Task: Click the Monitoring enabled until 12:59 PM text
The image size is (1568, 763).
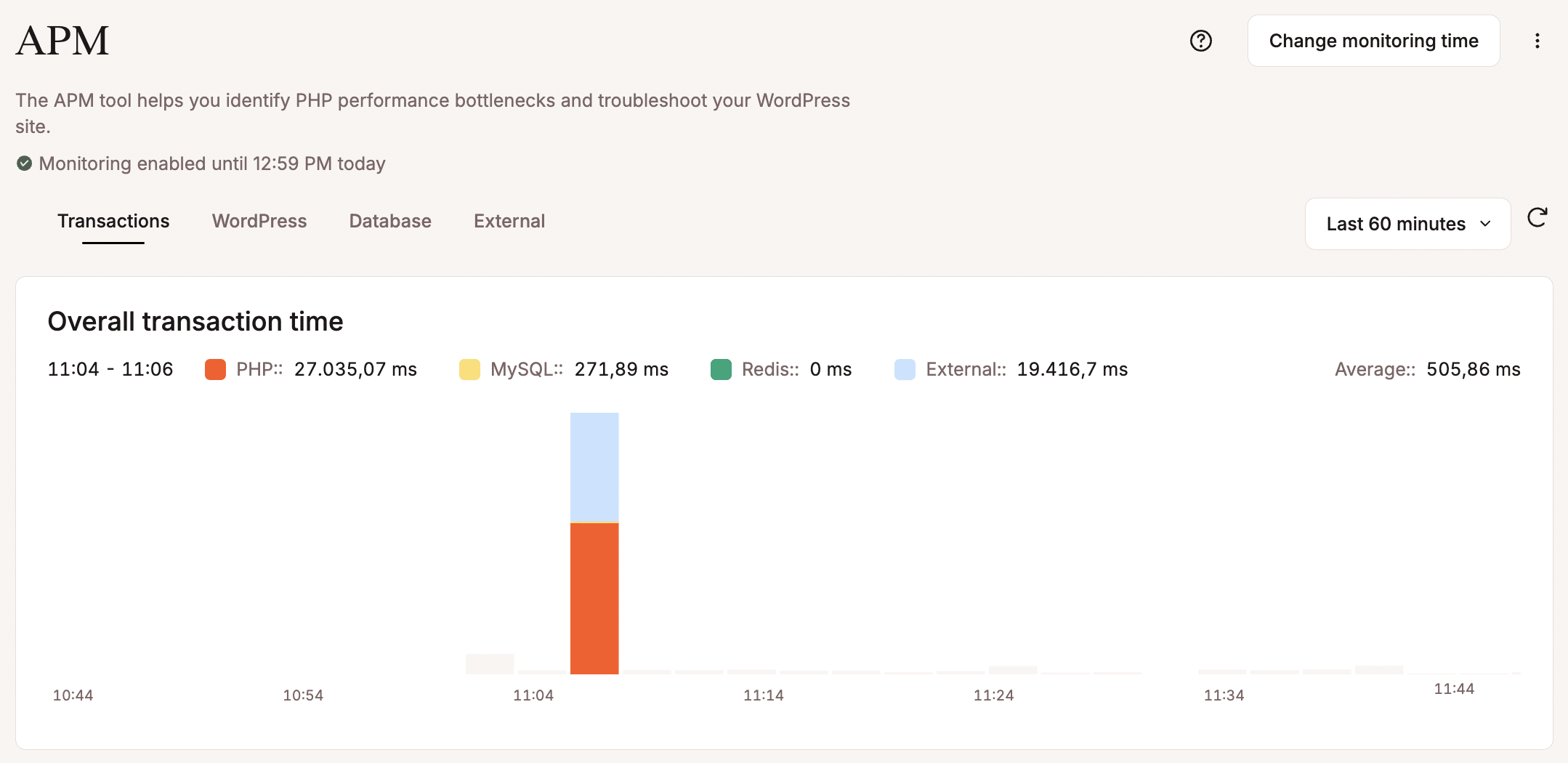Action: click(x=212, y=163)
